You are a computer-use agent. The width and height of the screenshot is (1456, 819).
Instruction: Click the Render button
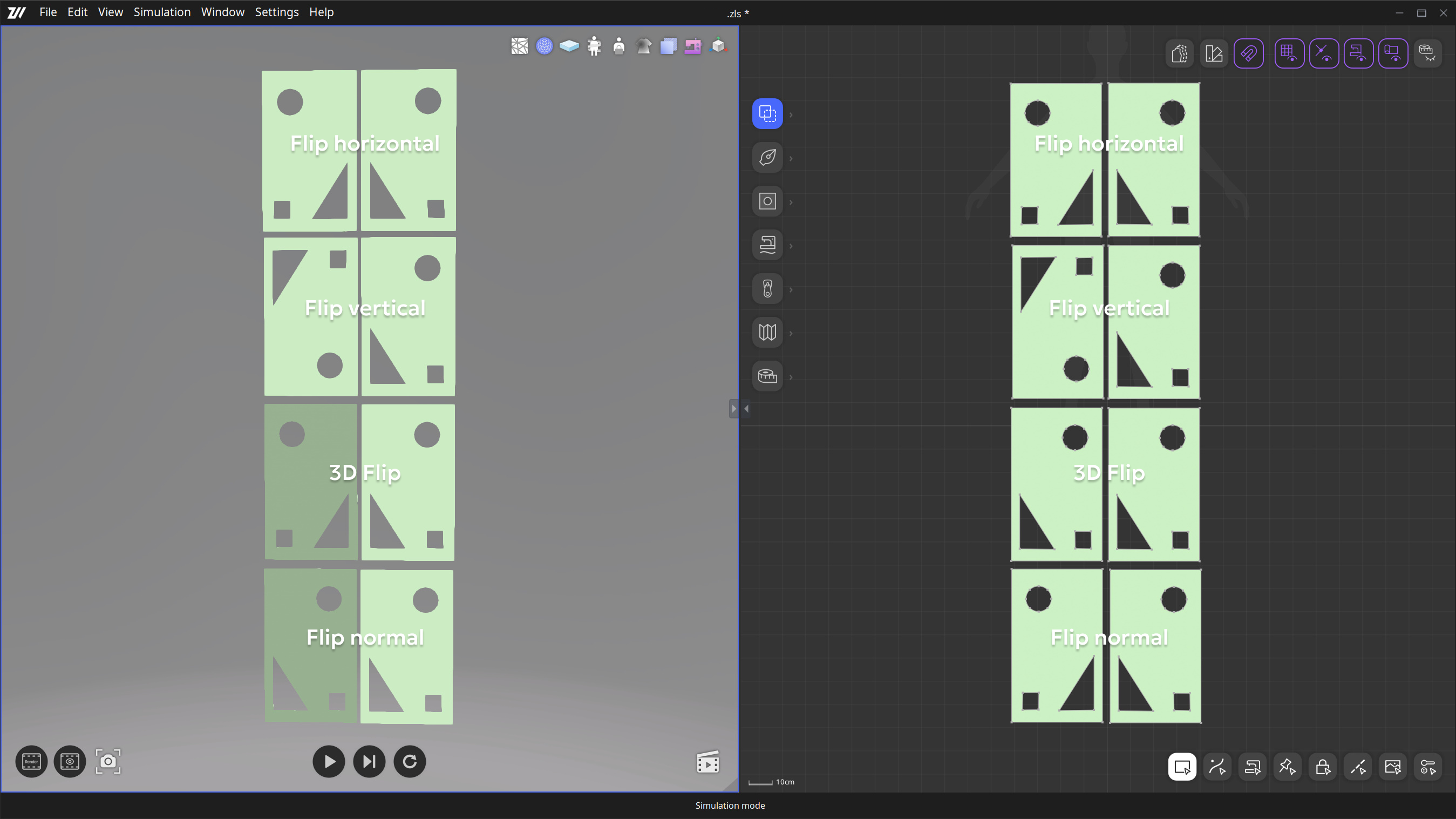pos(31,761)
